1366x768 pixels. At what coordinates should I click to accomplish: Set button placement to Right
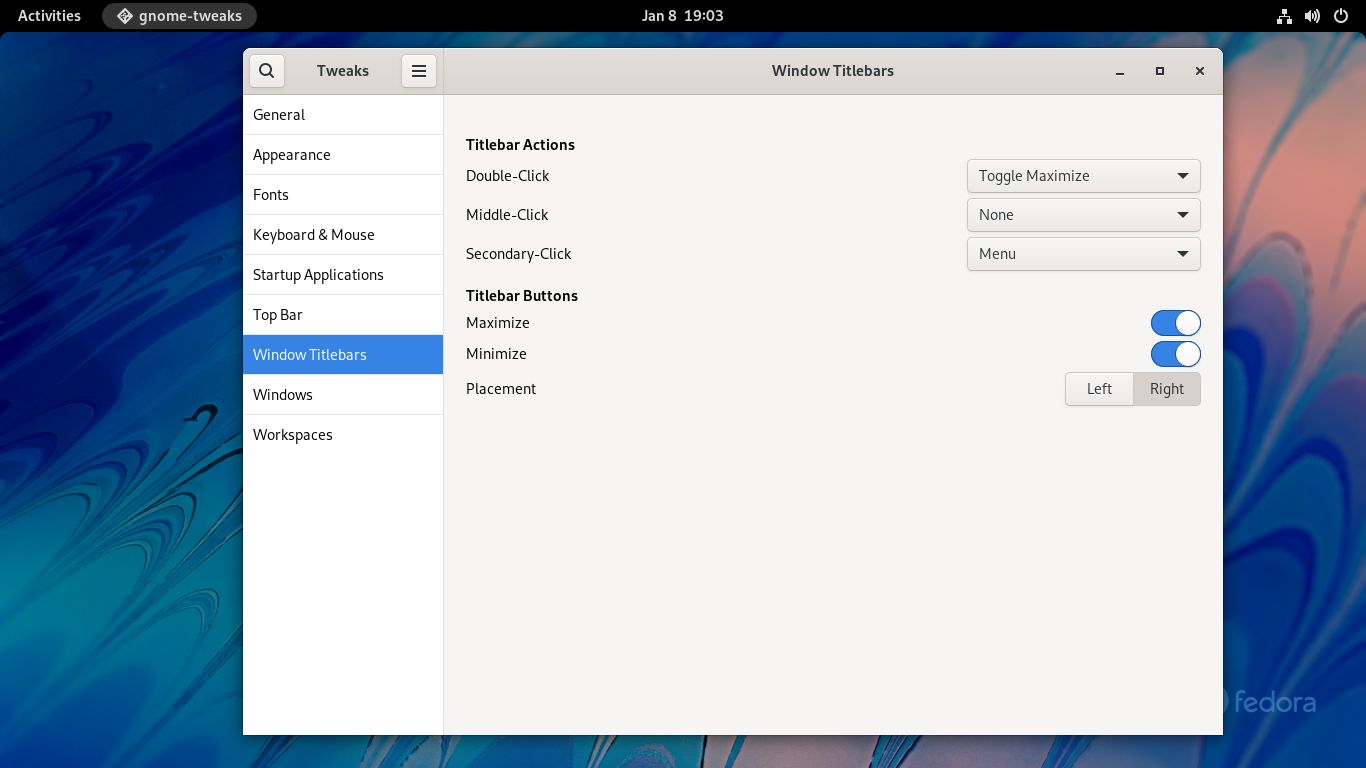(1167, 389)
